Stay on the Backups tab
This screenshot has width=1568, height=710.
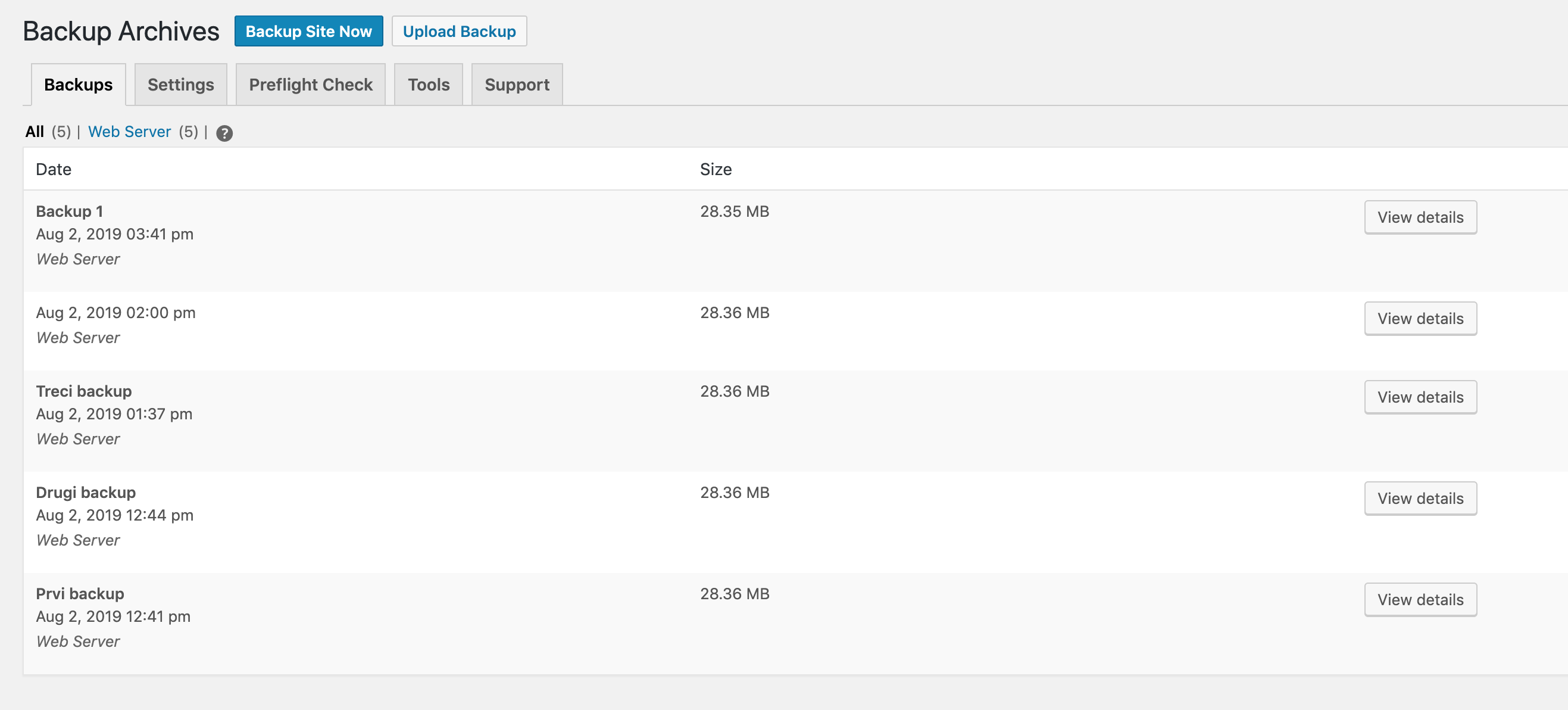(x=78, y=84)
